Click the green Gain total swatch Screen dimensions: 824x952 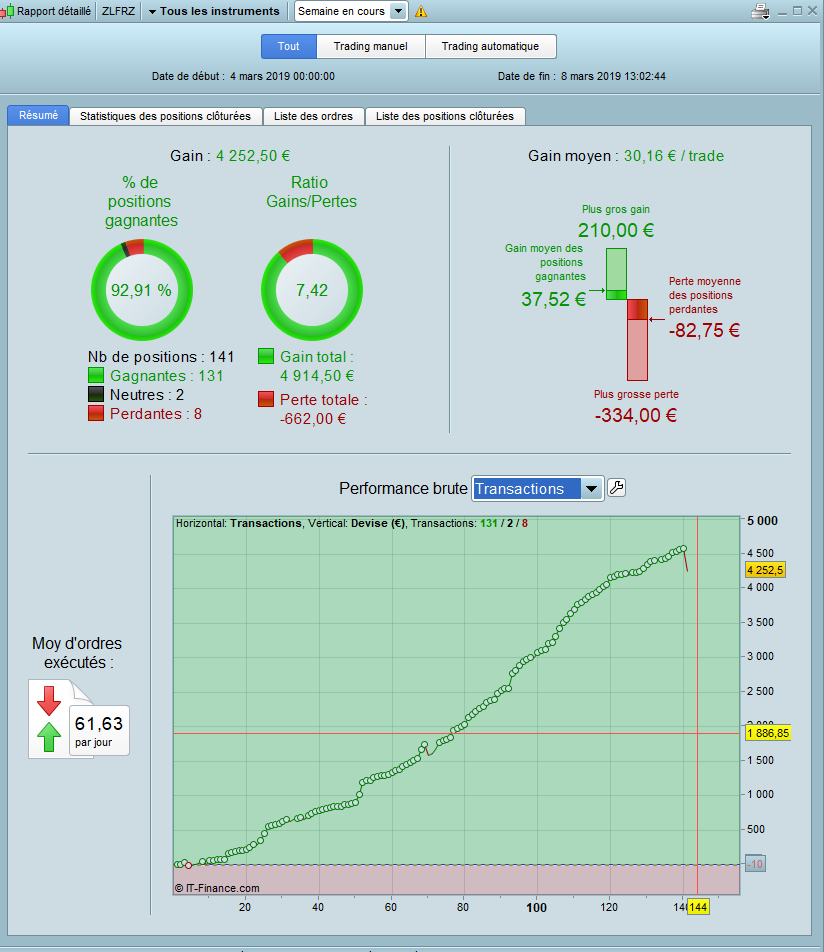tap(266, 356)
